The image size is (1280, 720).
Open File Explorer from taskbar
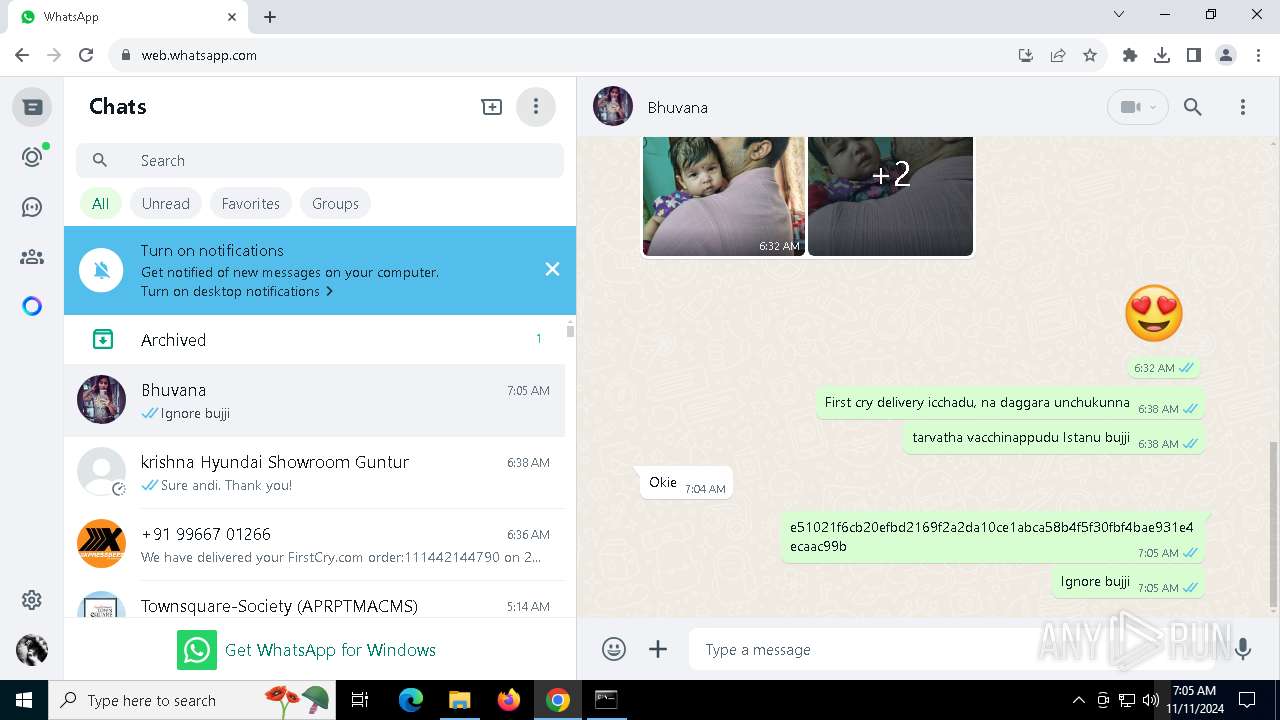coord(459,700)
